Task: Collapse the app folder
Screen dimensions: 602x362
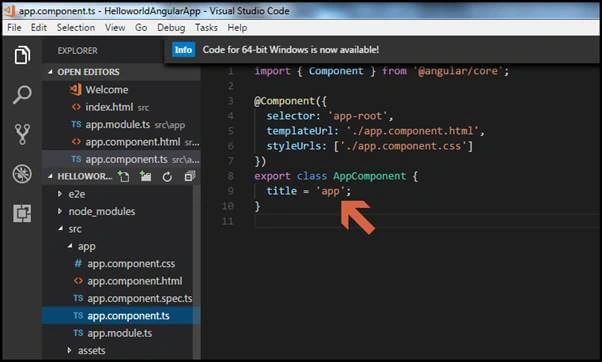Action: (x=69, y=246)
